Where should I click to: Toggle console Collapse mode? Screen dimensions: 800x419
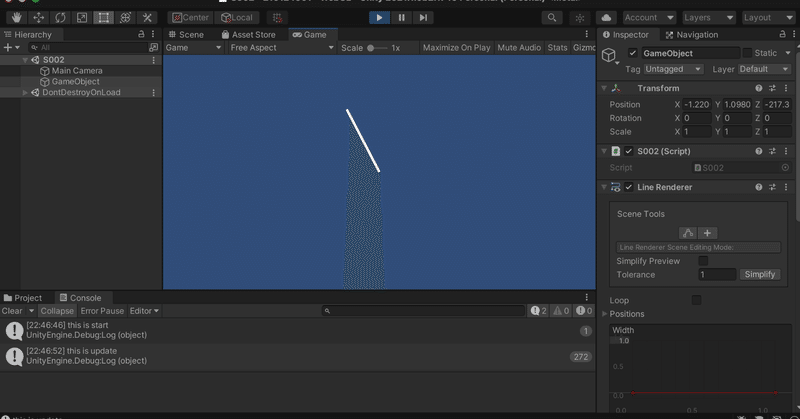(57, 311)
